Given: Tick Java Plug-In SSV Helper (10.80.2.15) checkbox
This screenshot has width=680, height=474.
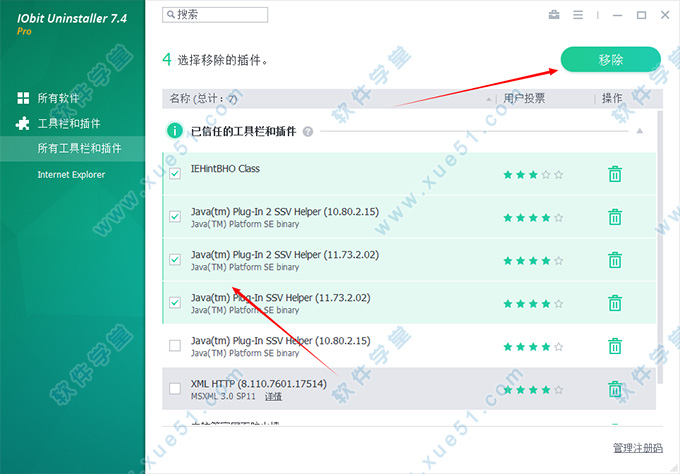Looking at the screenshot, I should [x=175, y=346].
